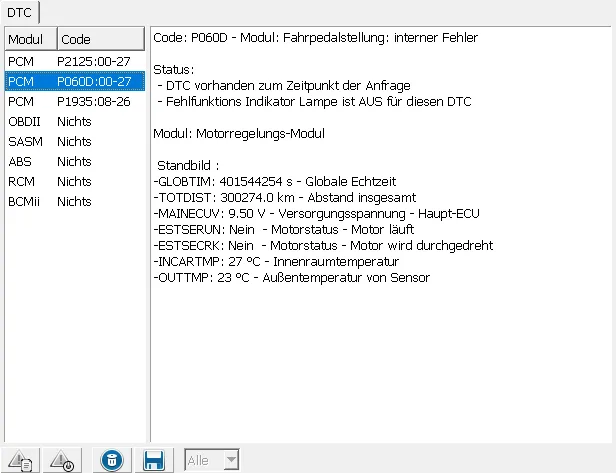Click the warning icon with power symbol
This screenshot has height=473, width=616.
pyautogui.click(x=61, y=460)
